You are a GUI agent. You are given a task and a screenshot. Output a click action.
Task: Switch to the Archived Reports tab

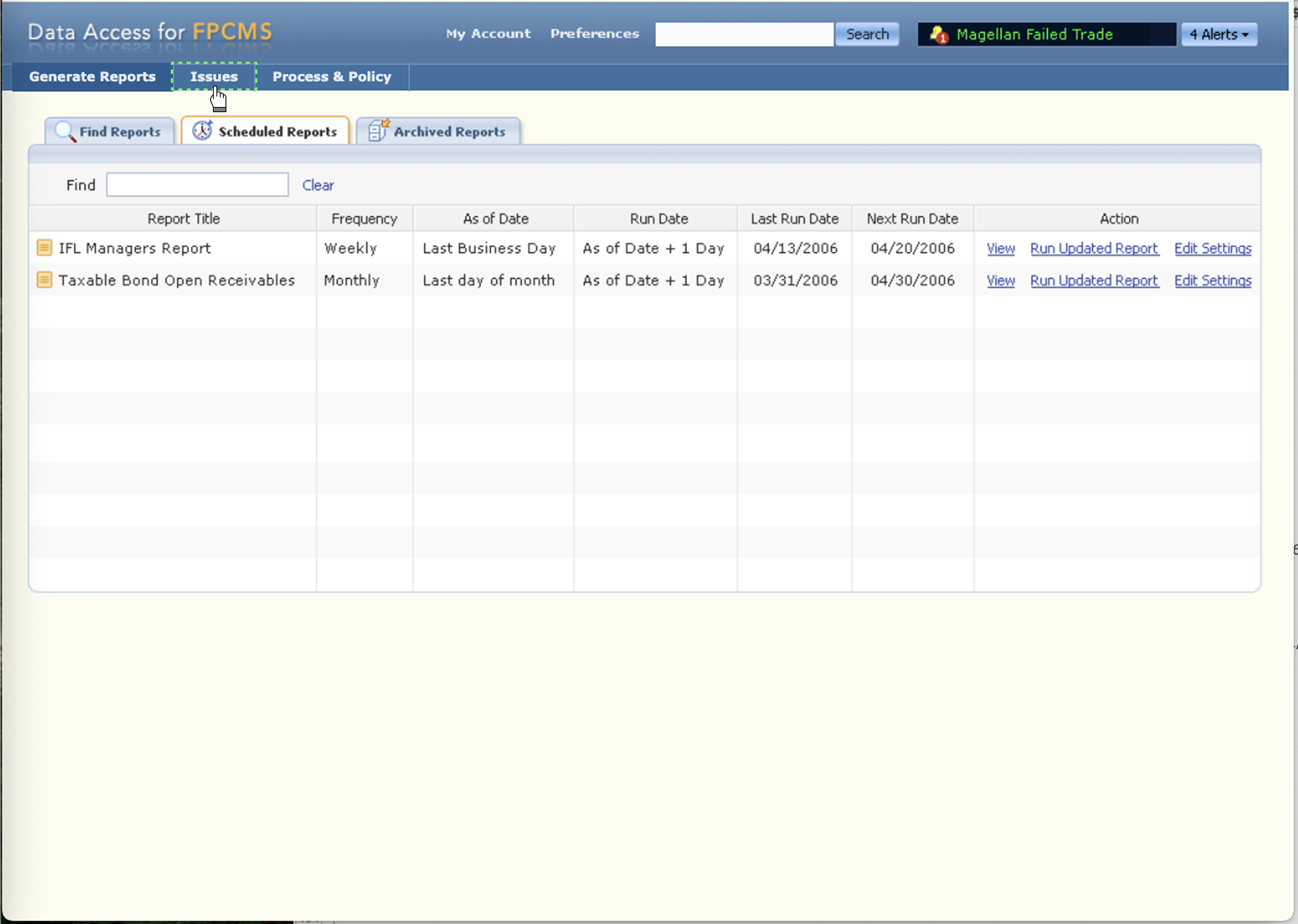click(449, 132)
